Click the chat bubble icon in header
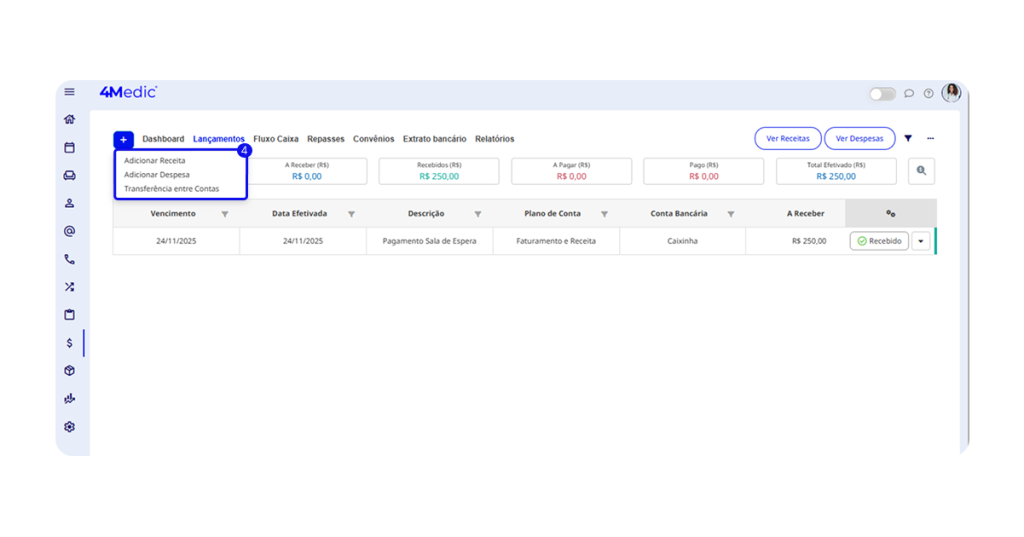1024x537 pixels. (909, 93)
